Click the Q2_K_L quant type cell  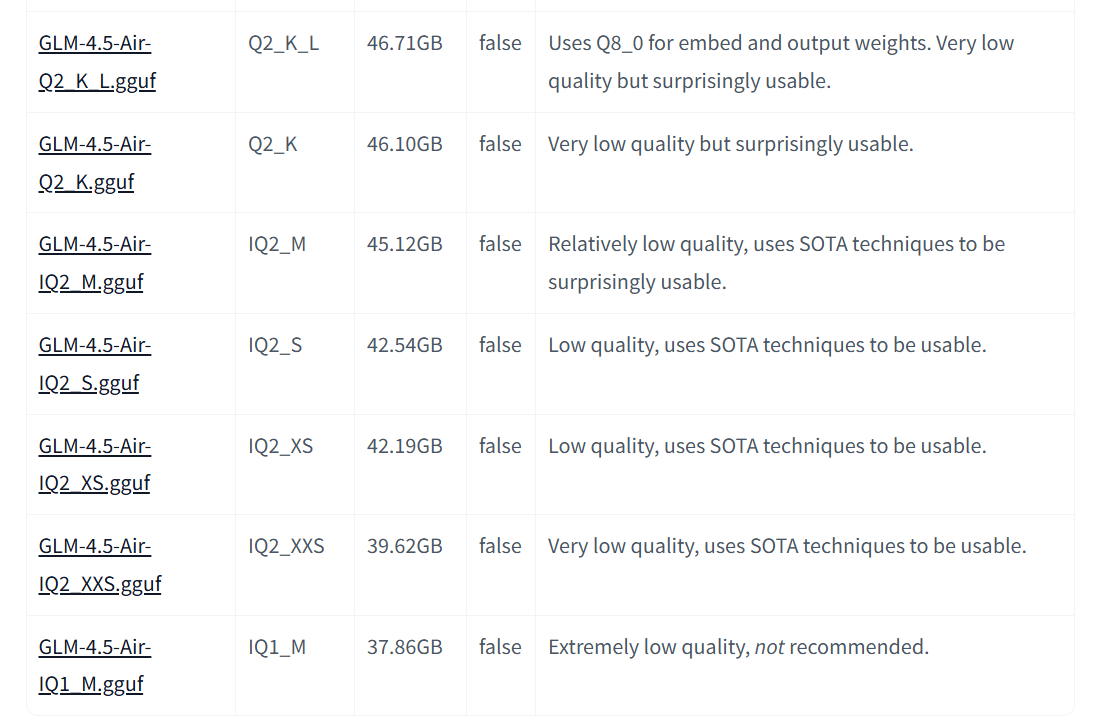tap(284, 43)
